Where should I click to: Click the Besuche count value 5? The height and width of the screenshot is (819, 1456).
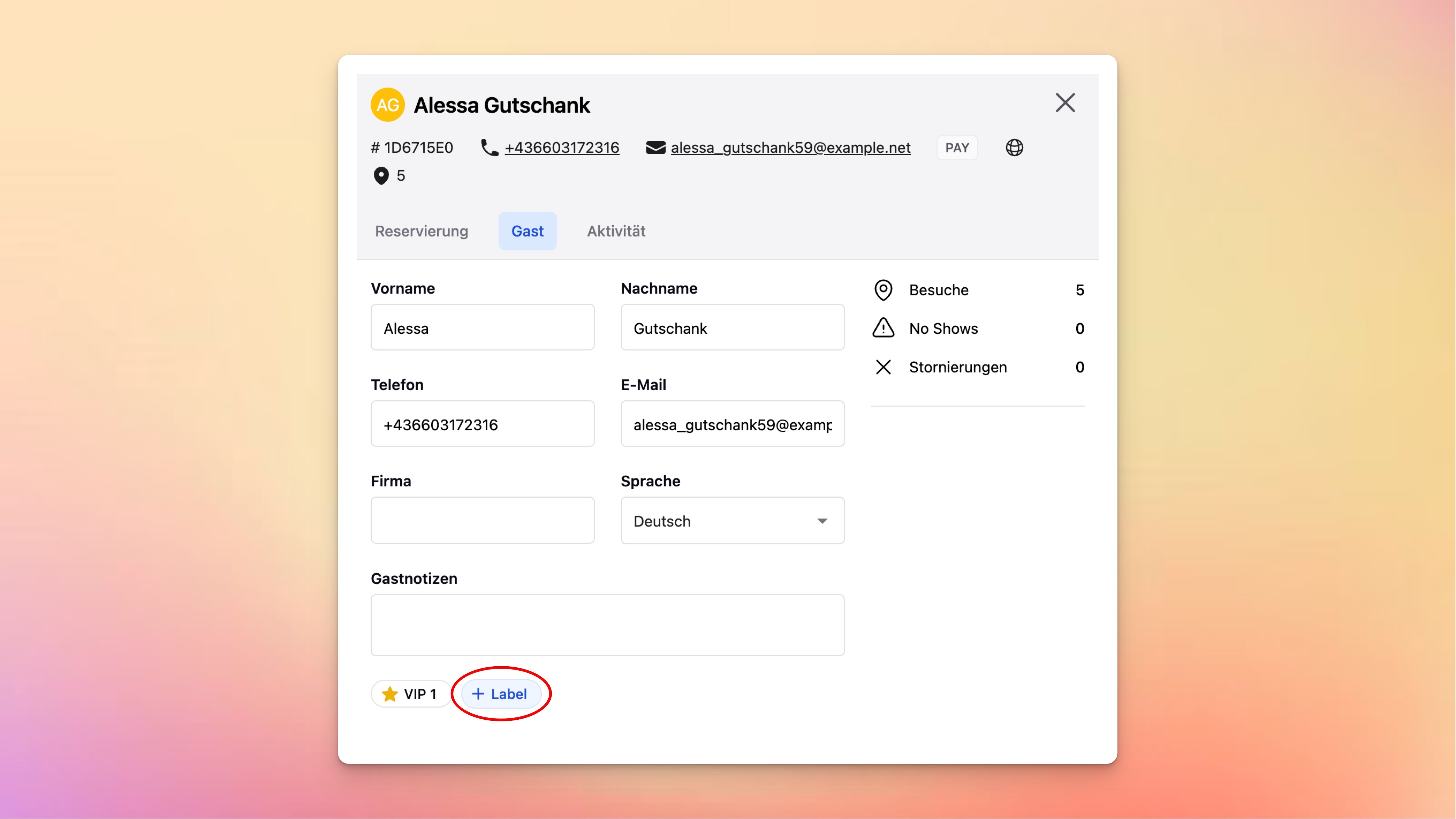[1080, 290]
